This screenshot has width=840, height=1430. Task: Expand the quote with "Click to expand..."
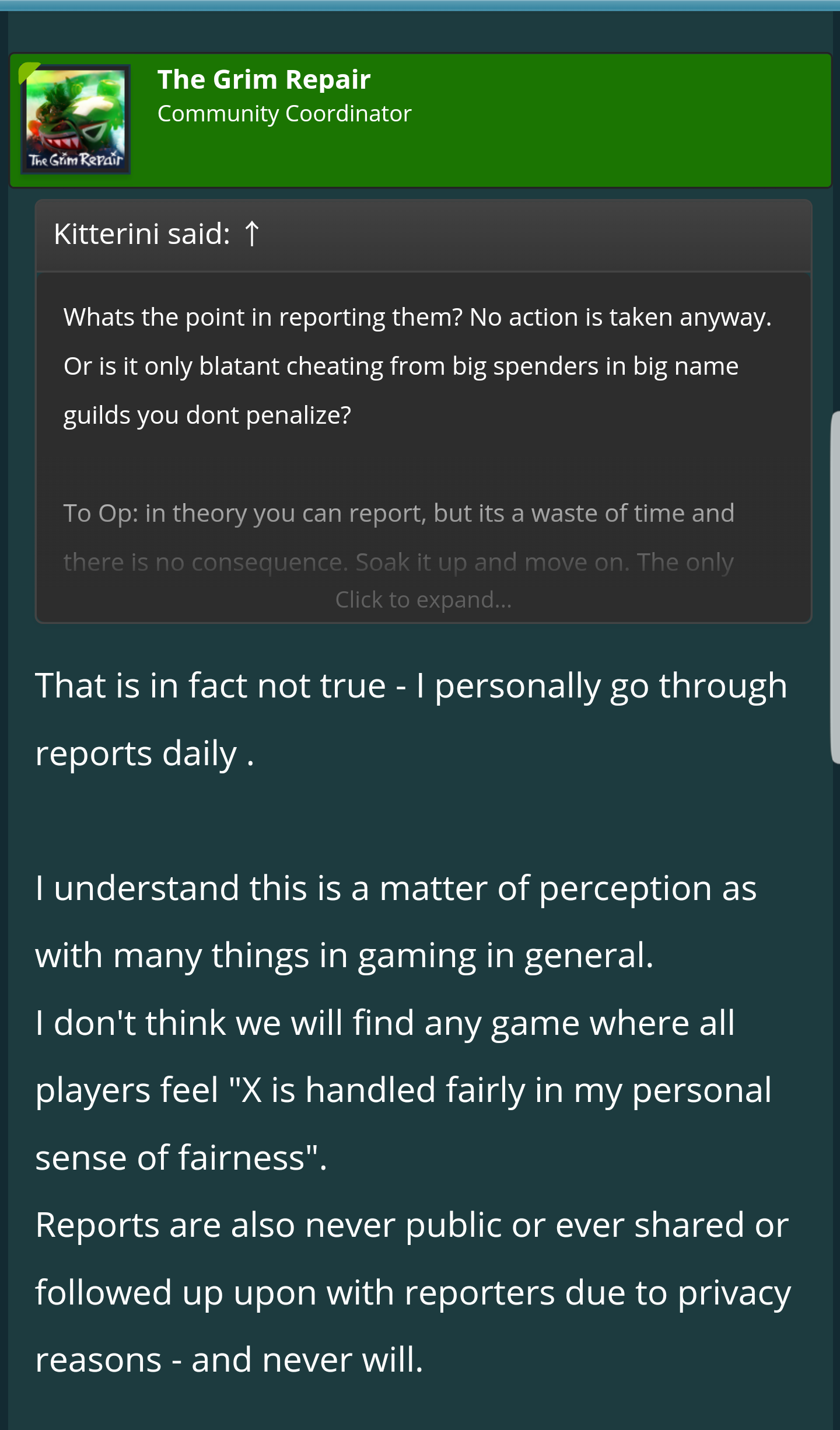(423, 599)
